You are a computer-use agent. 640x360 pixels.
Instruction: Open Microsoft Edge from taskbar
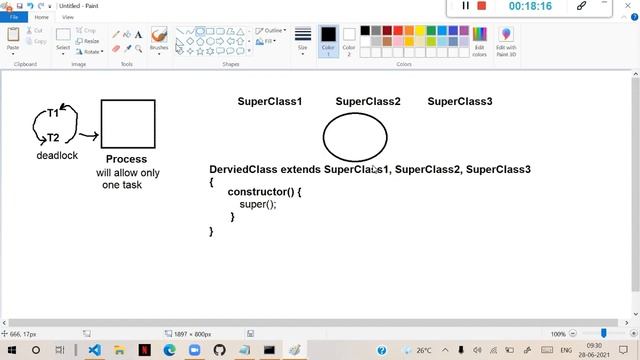coord(169,350)
